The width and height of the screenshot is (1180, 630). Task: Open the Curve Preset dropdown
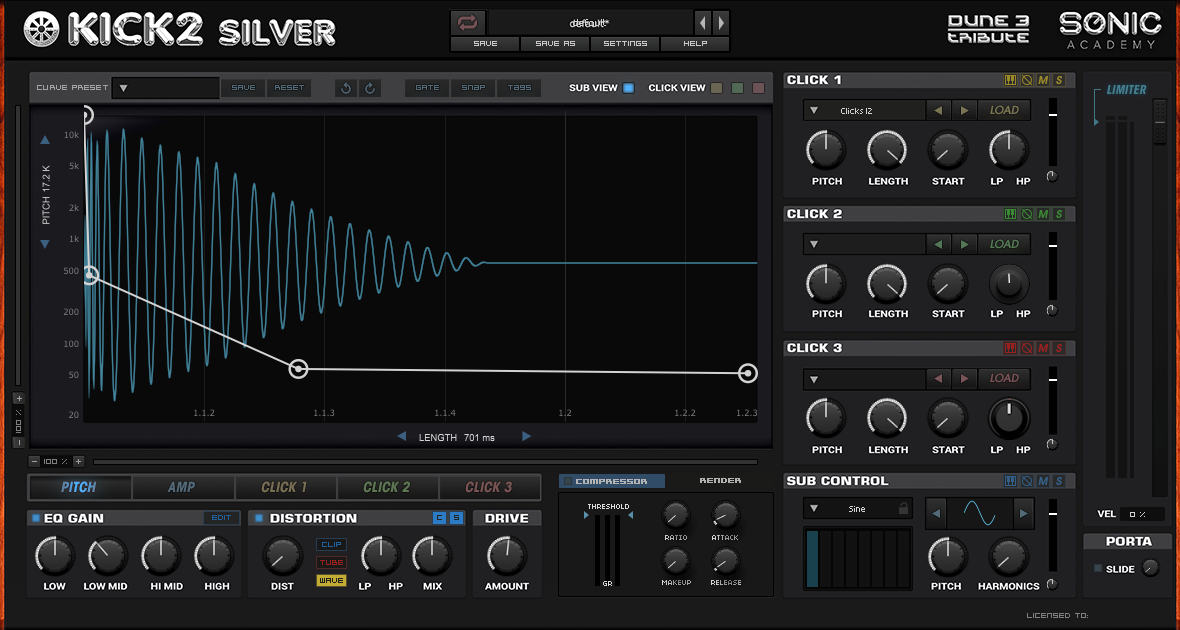(x=166, y=88)
